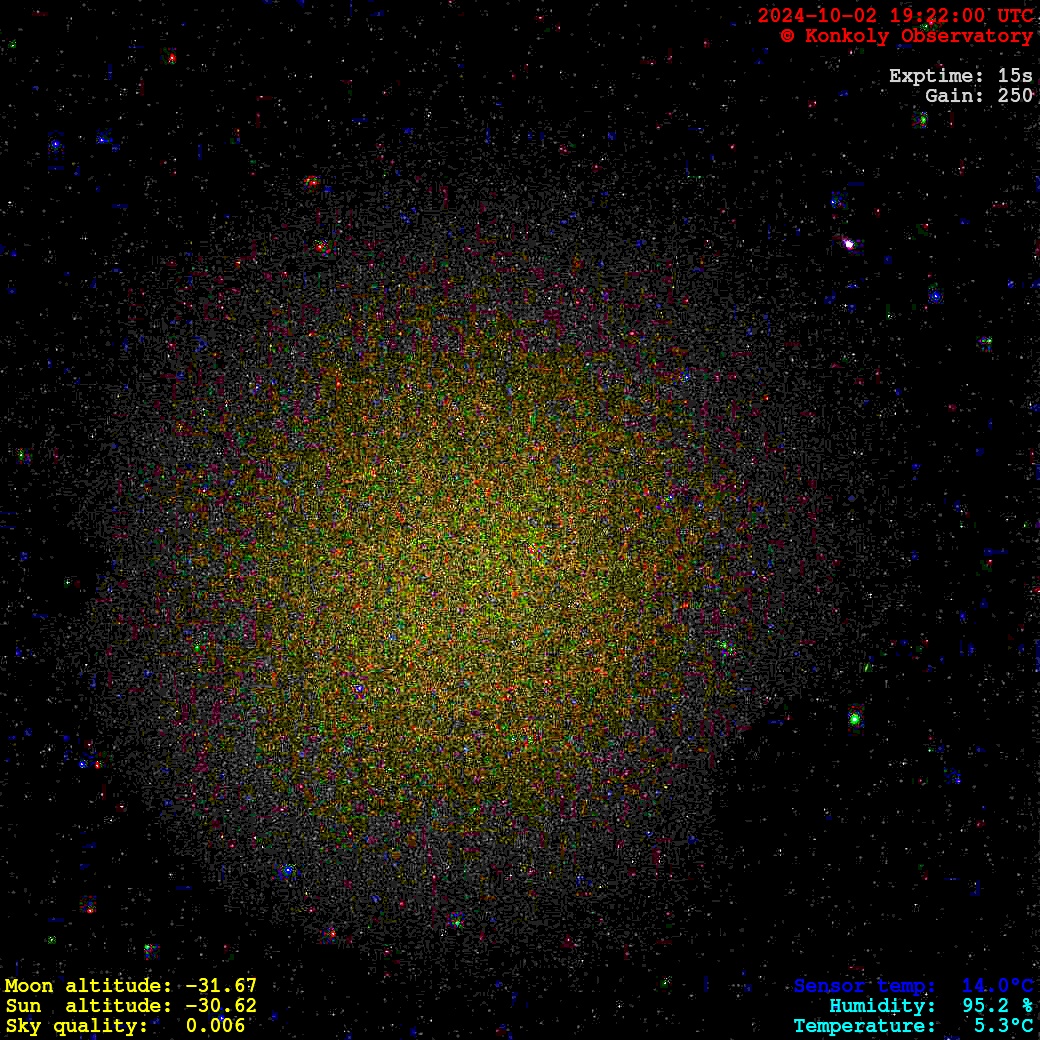This screenshot has height=1040, width=1040.
Task: Click the copyright © symbol
Action: [788, 36]
